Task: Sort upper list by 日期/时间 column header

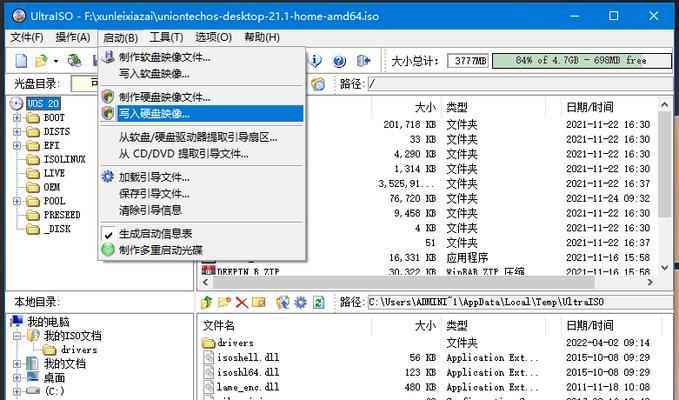Action: pyautogui.click(x=590, y=107)
